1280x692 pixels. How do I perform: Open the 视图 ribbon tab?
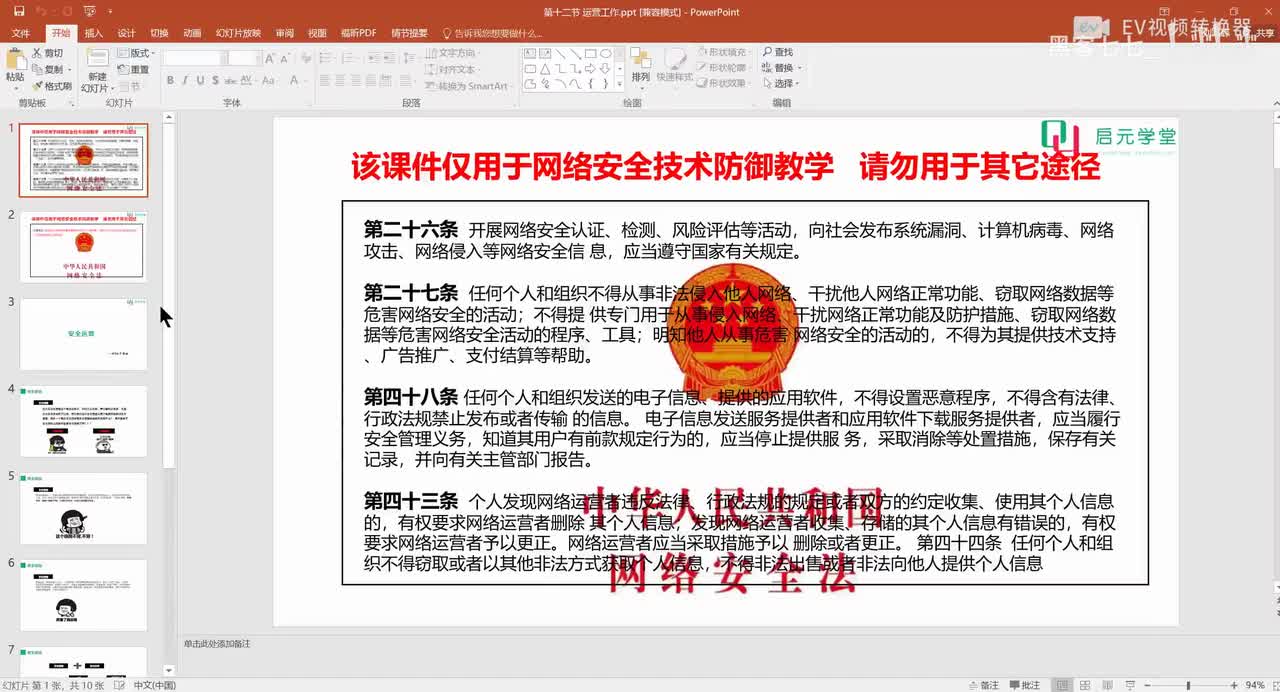tap(317, 33)
